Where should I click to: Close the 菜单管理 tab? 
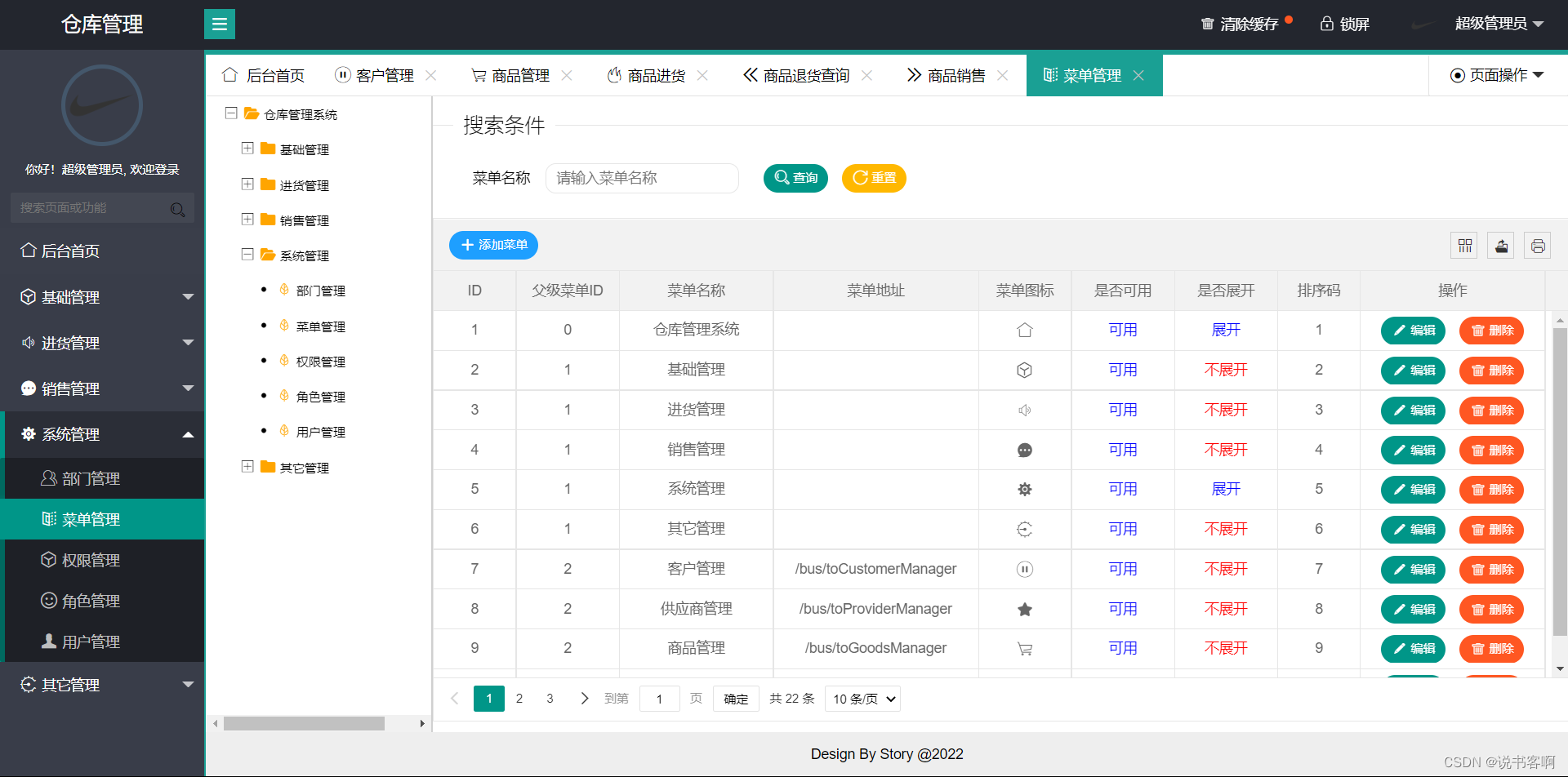(1138, 75)
